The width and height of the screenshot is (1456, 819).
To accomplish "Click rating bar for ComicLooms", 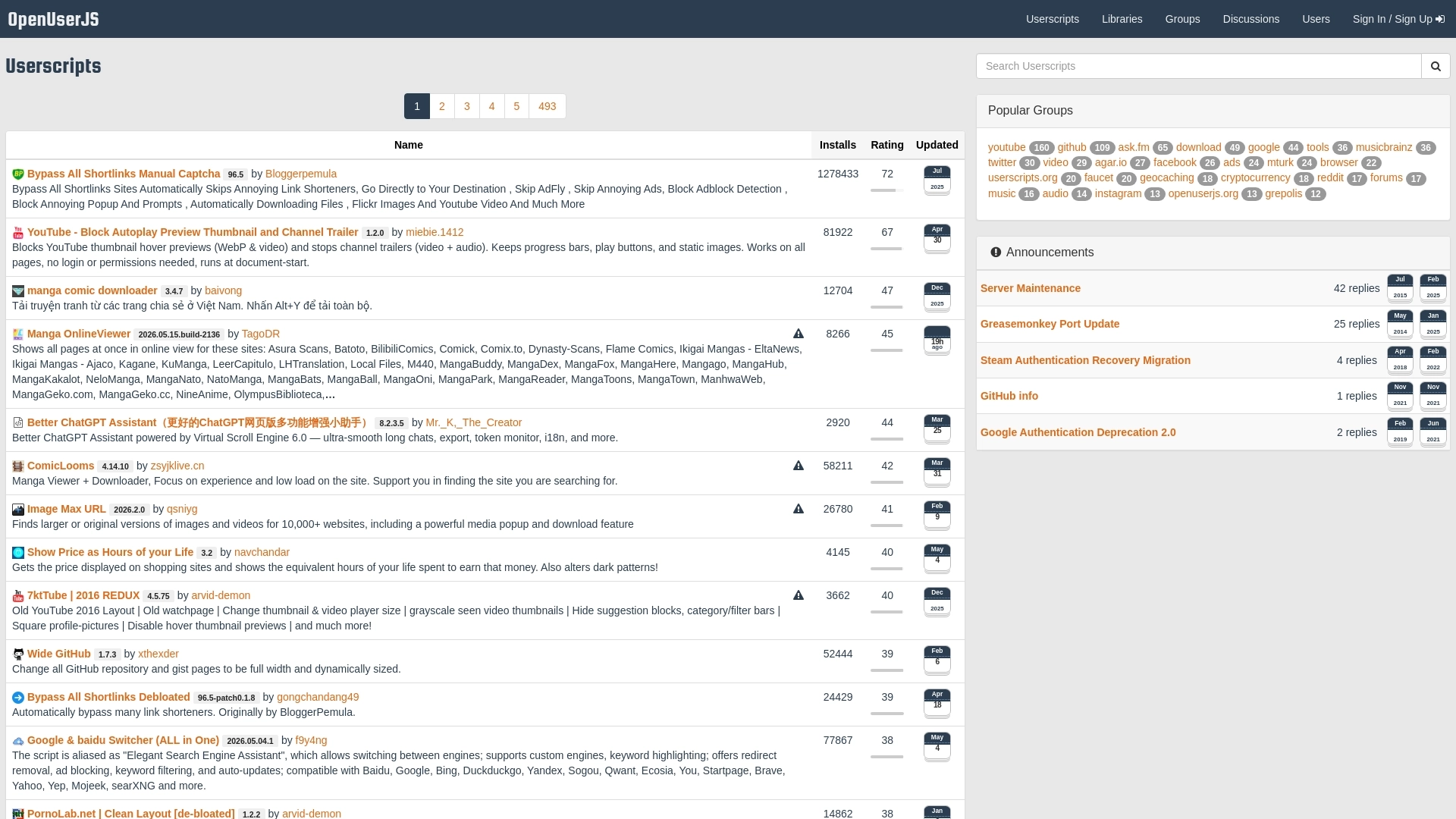I will 887,482.
